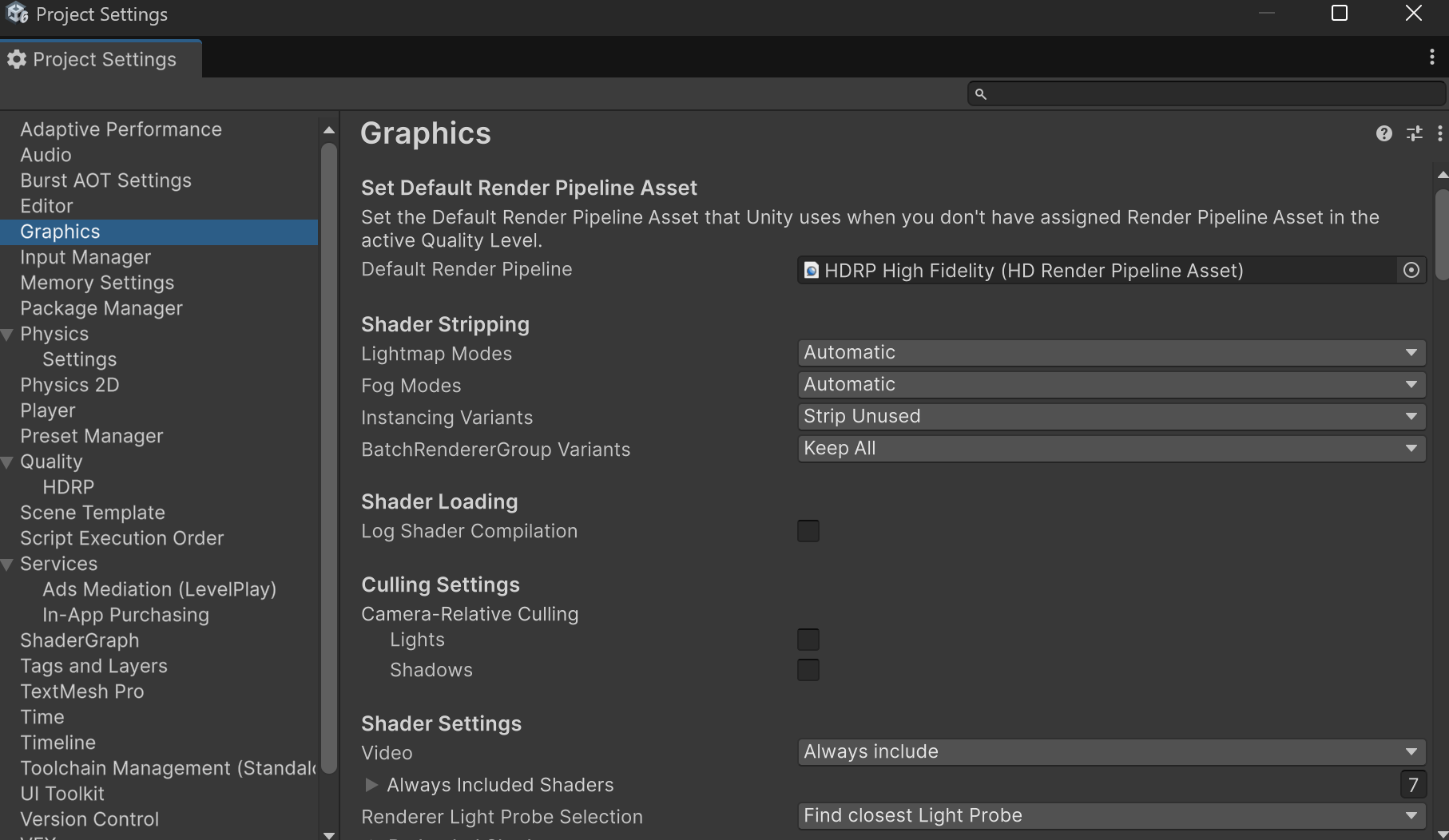Open the Project Settings window options menu
This screenshot has width=1449, height=840.
1431,57
